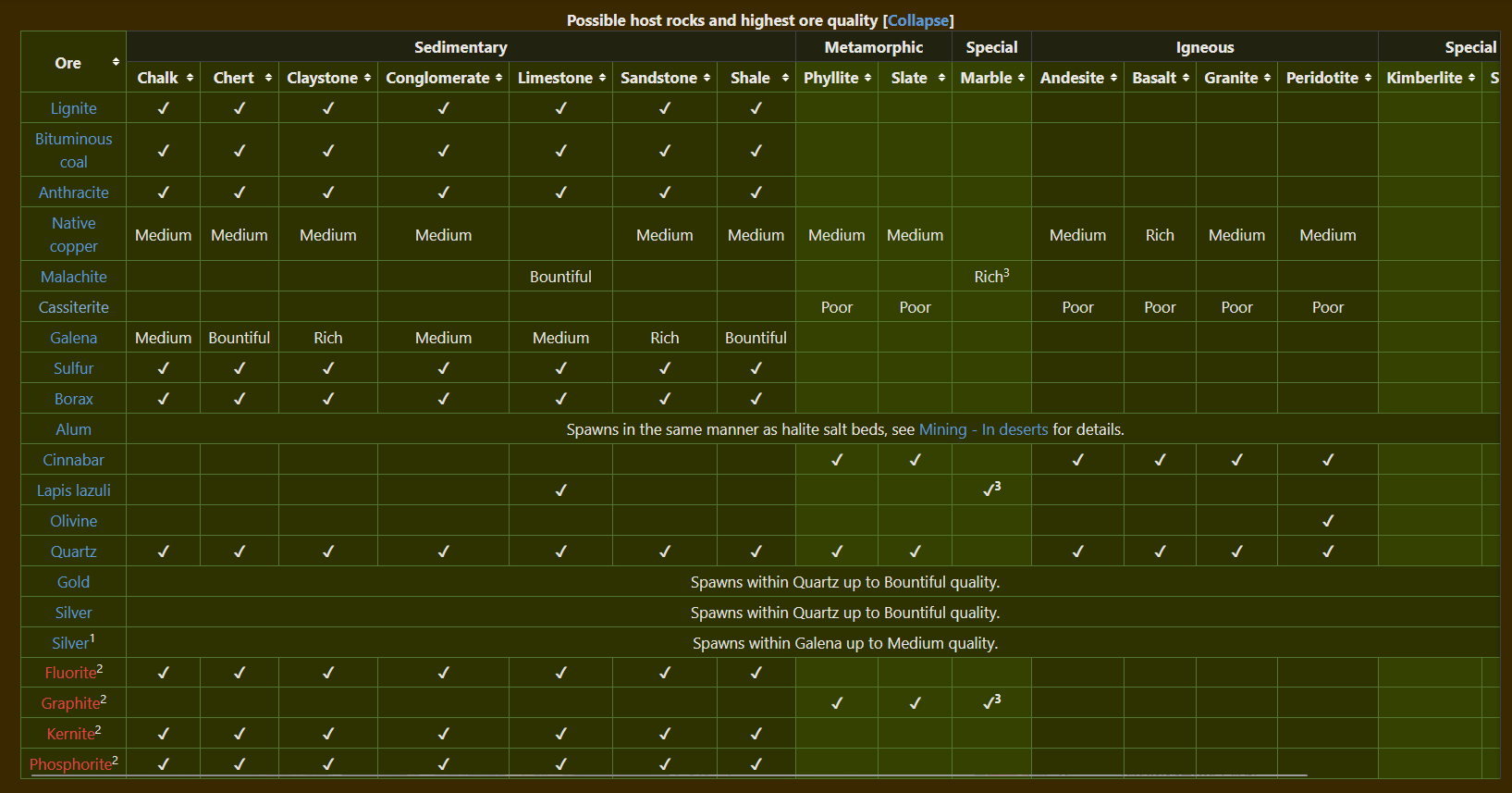
Task: Follow the 'Mining - In deserts' link
Action: [984, 429]
